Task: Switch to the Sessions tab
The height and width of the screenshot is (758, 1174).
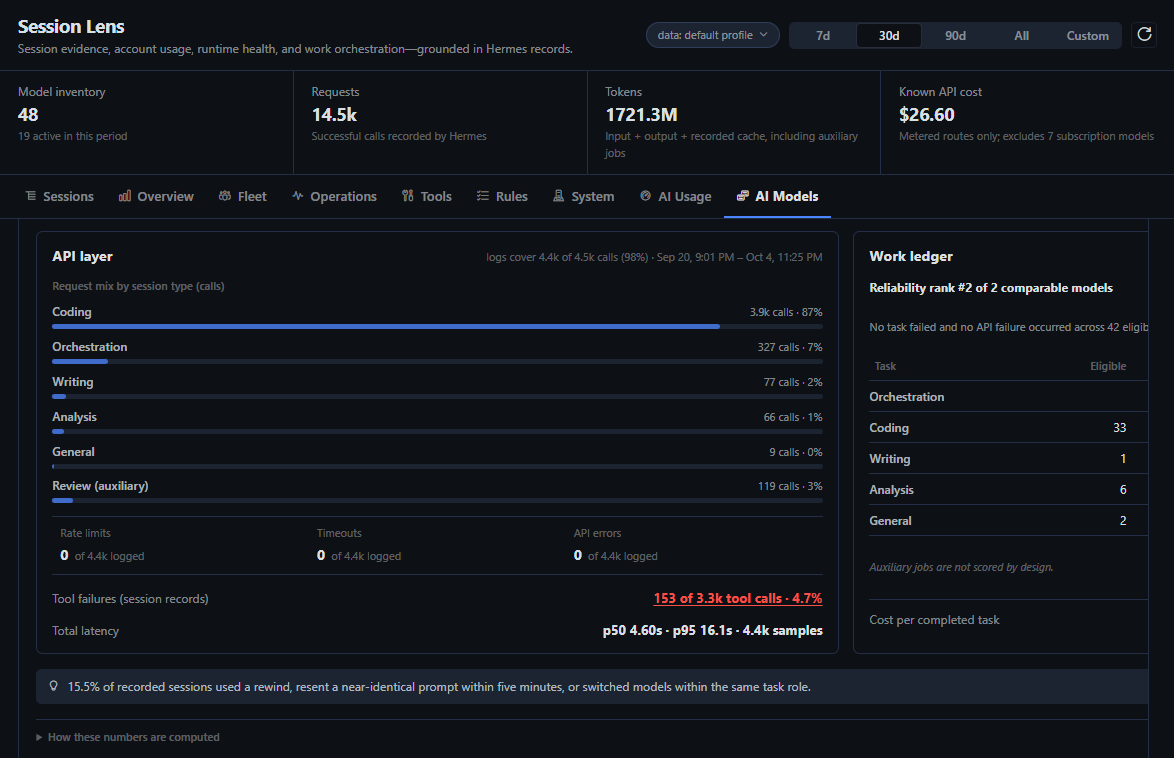Action: pos(59,196)
